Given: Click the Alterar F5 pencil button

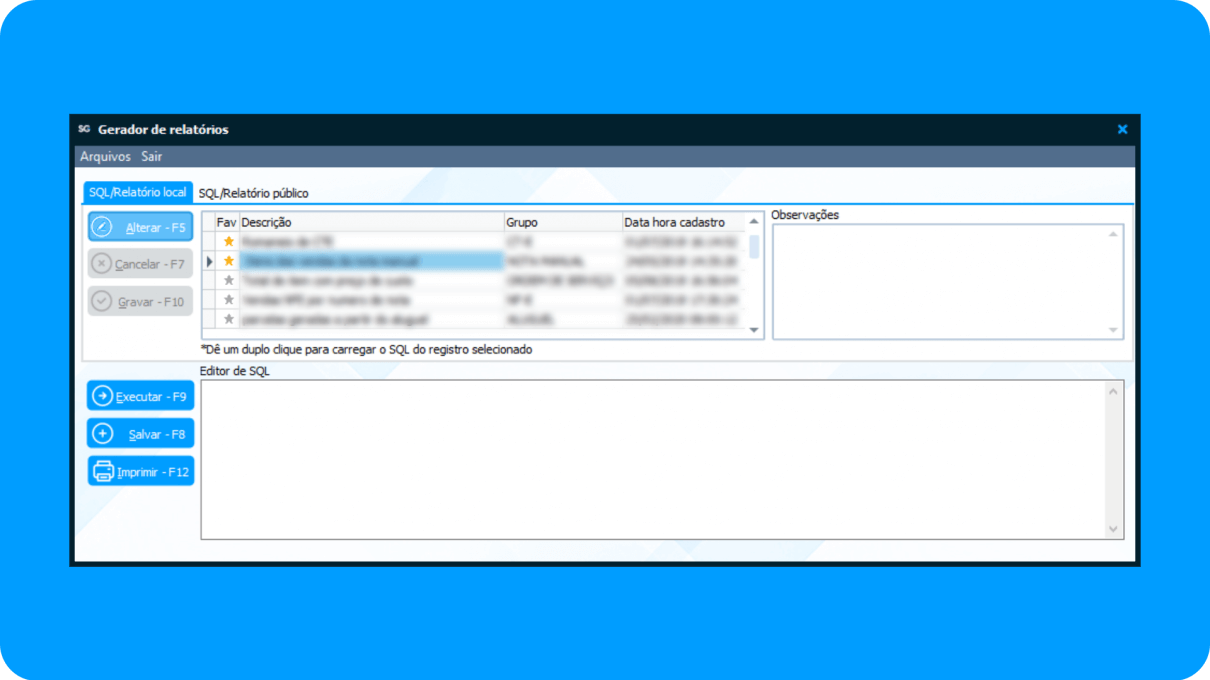Looking at the screenshot, I should coord(140,227).
